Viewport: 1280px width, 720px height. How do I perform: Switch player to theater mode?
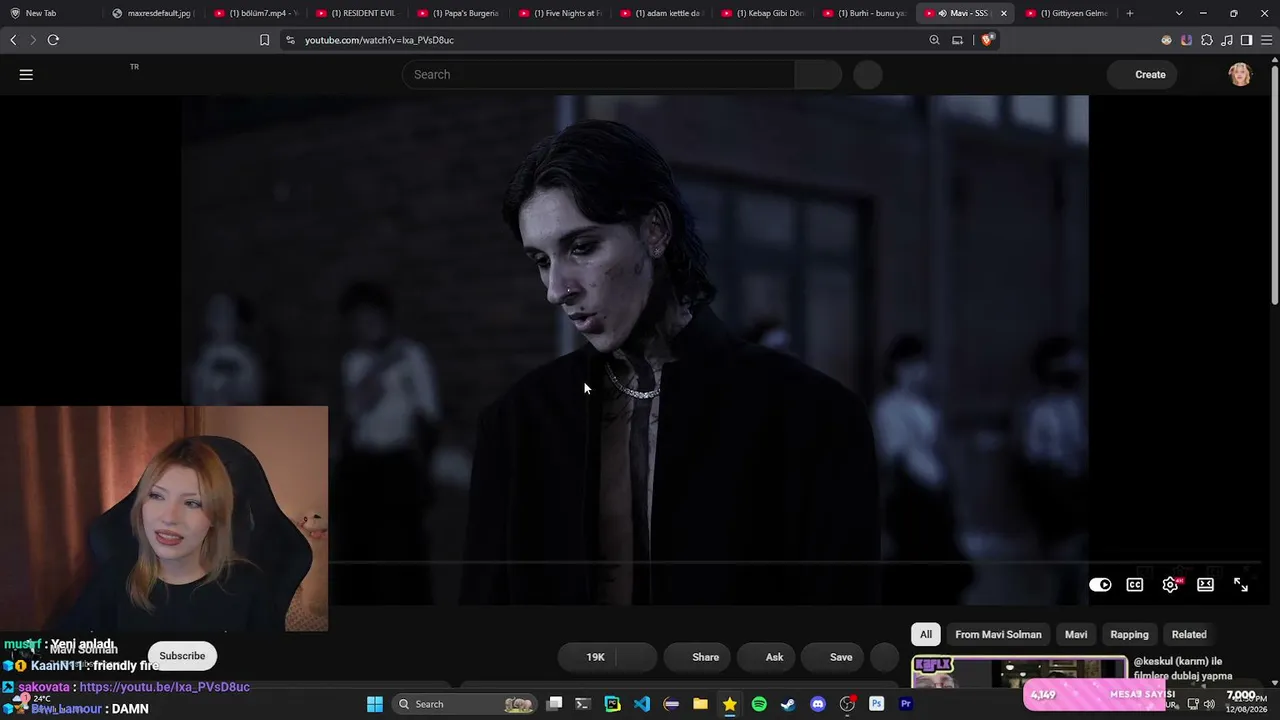point(1206,585)
